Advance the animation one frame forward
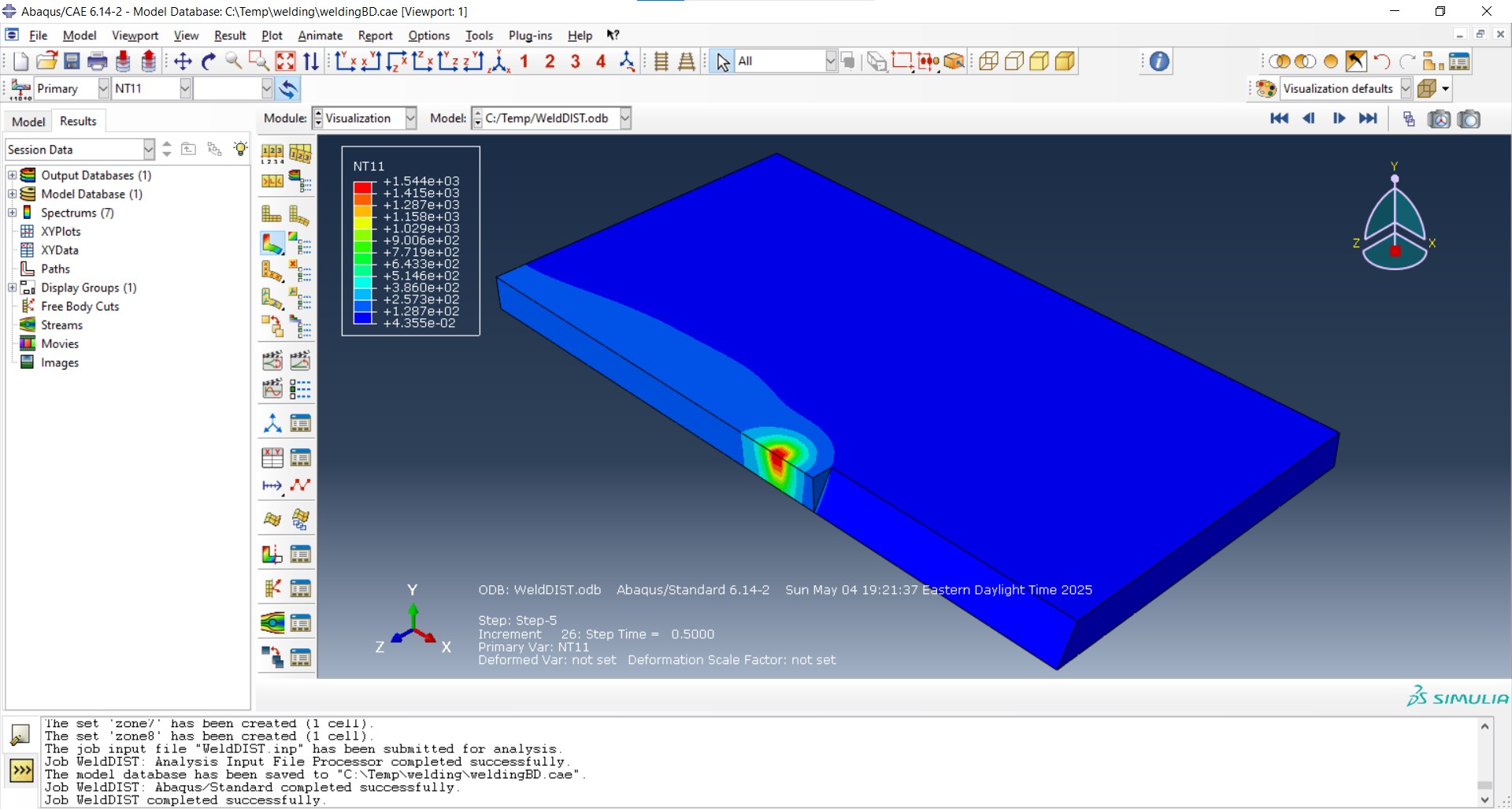 (x=1339, y=118)
